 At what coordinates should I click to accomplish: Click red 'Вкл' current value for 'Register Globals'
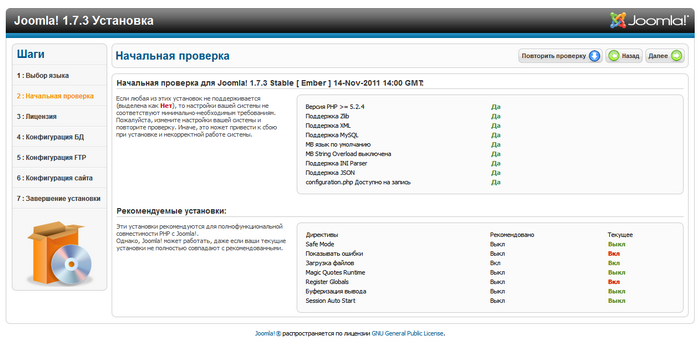[x=614, y=282]
